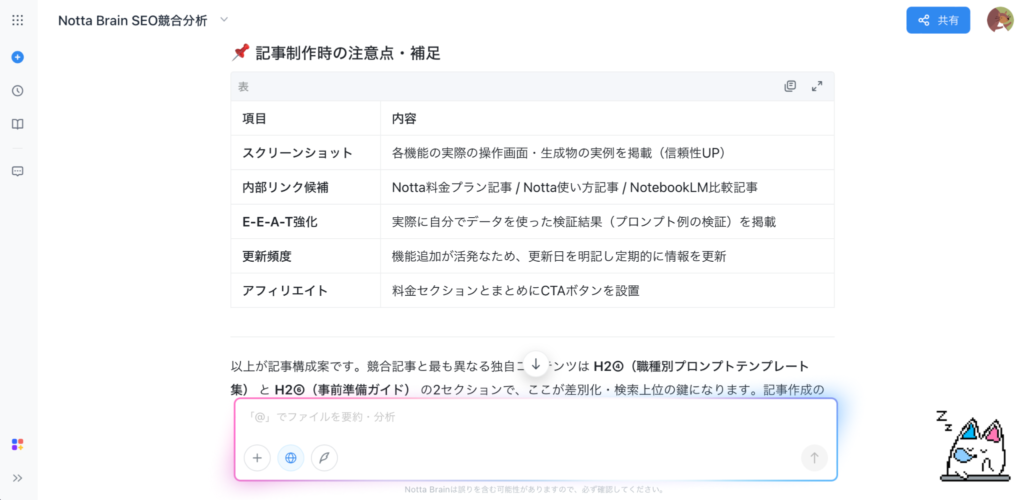Click the 料金セクション CTAボタン cell
The image size is (1024, 500).
point(607,290)
